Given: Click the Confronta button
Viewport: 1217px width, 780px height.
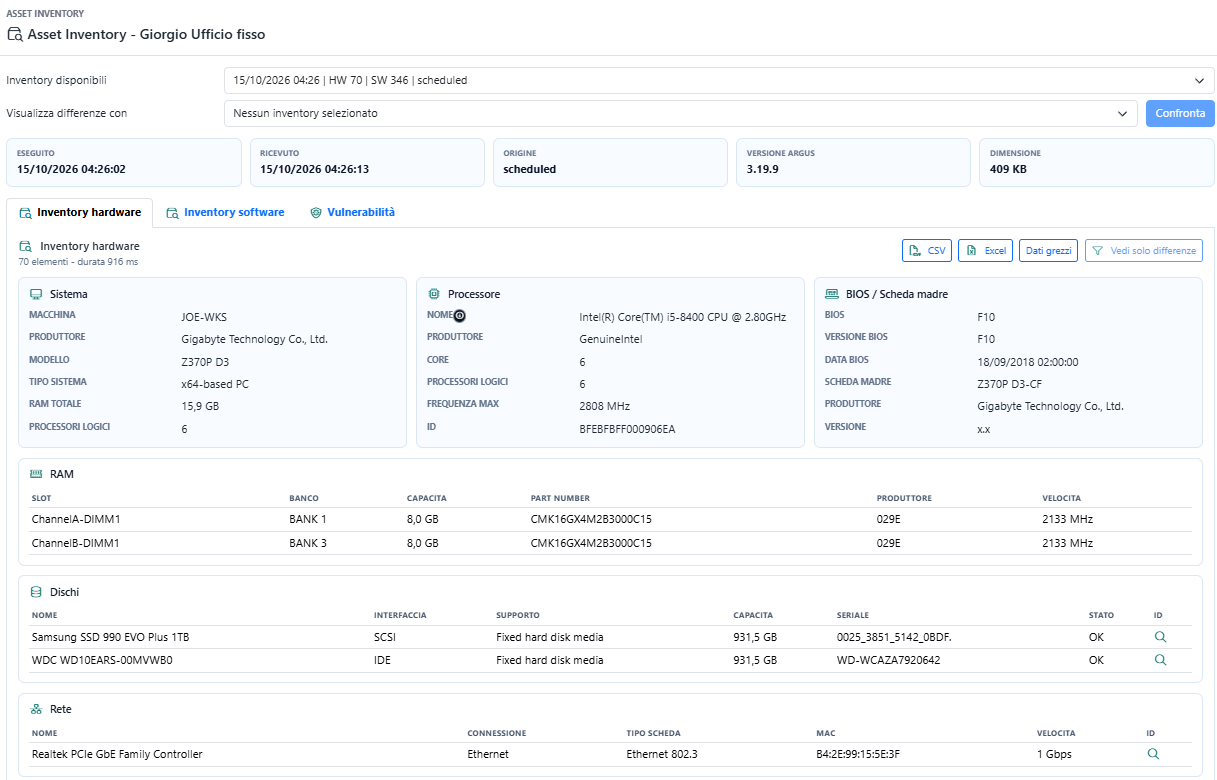Looking at the screenshot, I should pos(1180,113).
